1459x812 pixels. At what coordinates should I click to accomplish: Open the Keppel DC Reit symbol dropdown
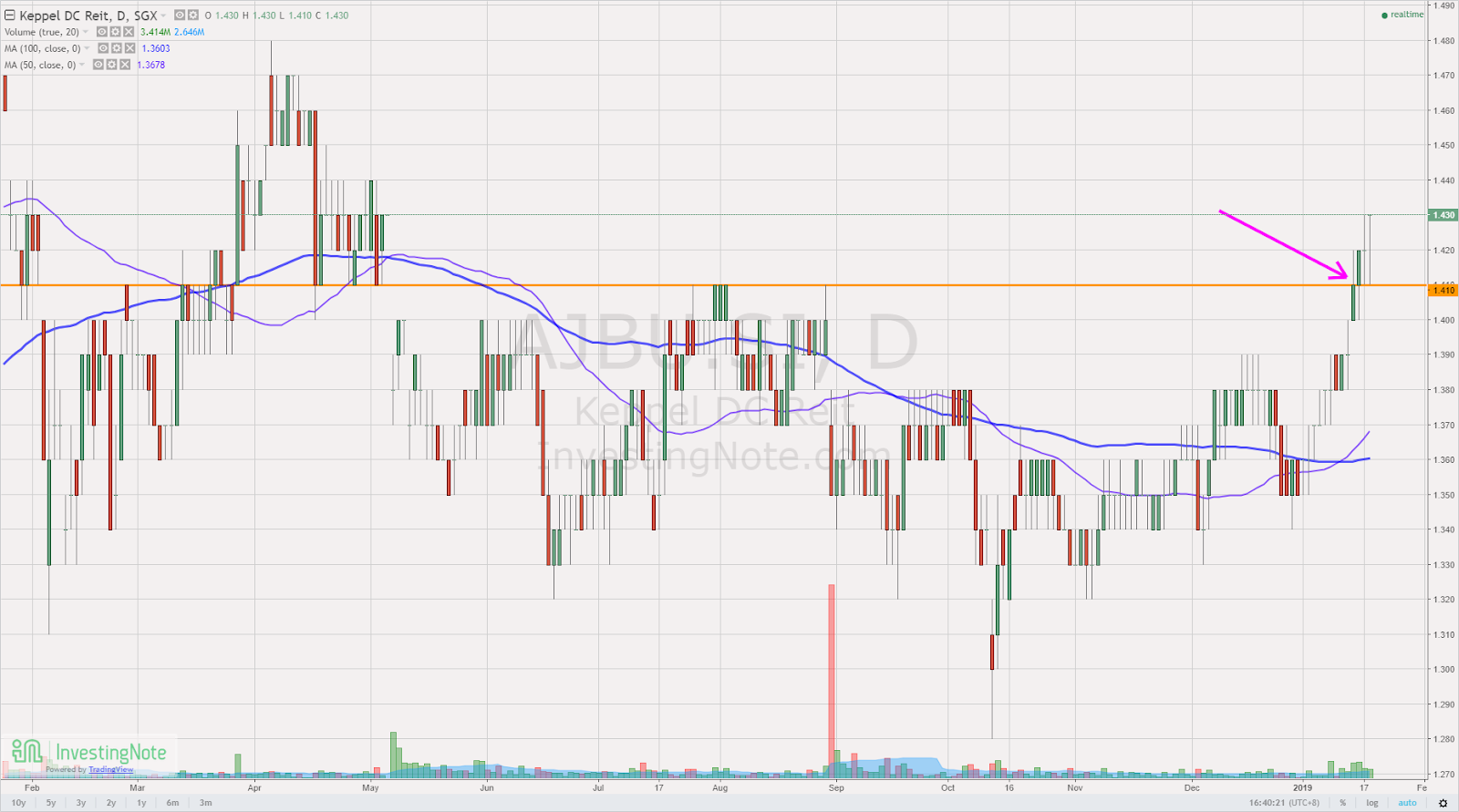(163, 15)
